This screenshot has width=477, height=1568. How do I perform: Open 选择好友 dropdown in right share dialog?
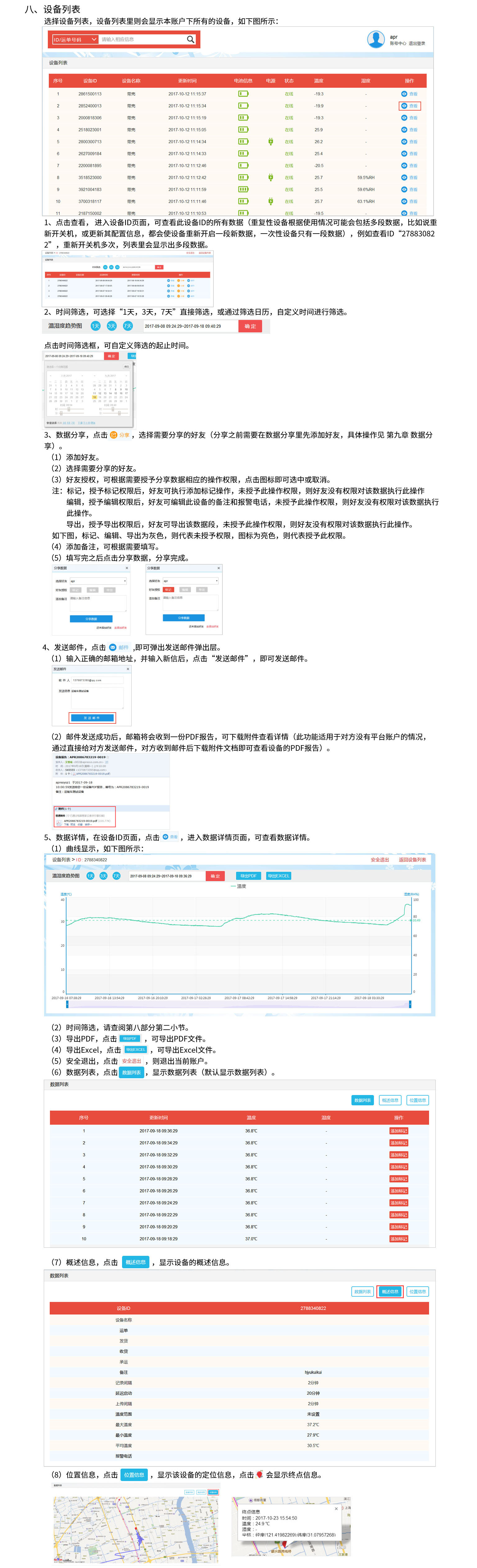click(190, 581)
